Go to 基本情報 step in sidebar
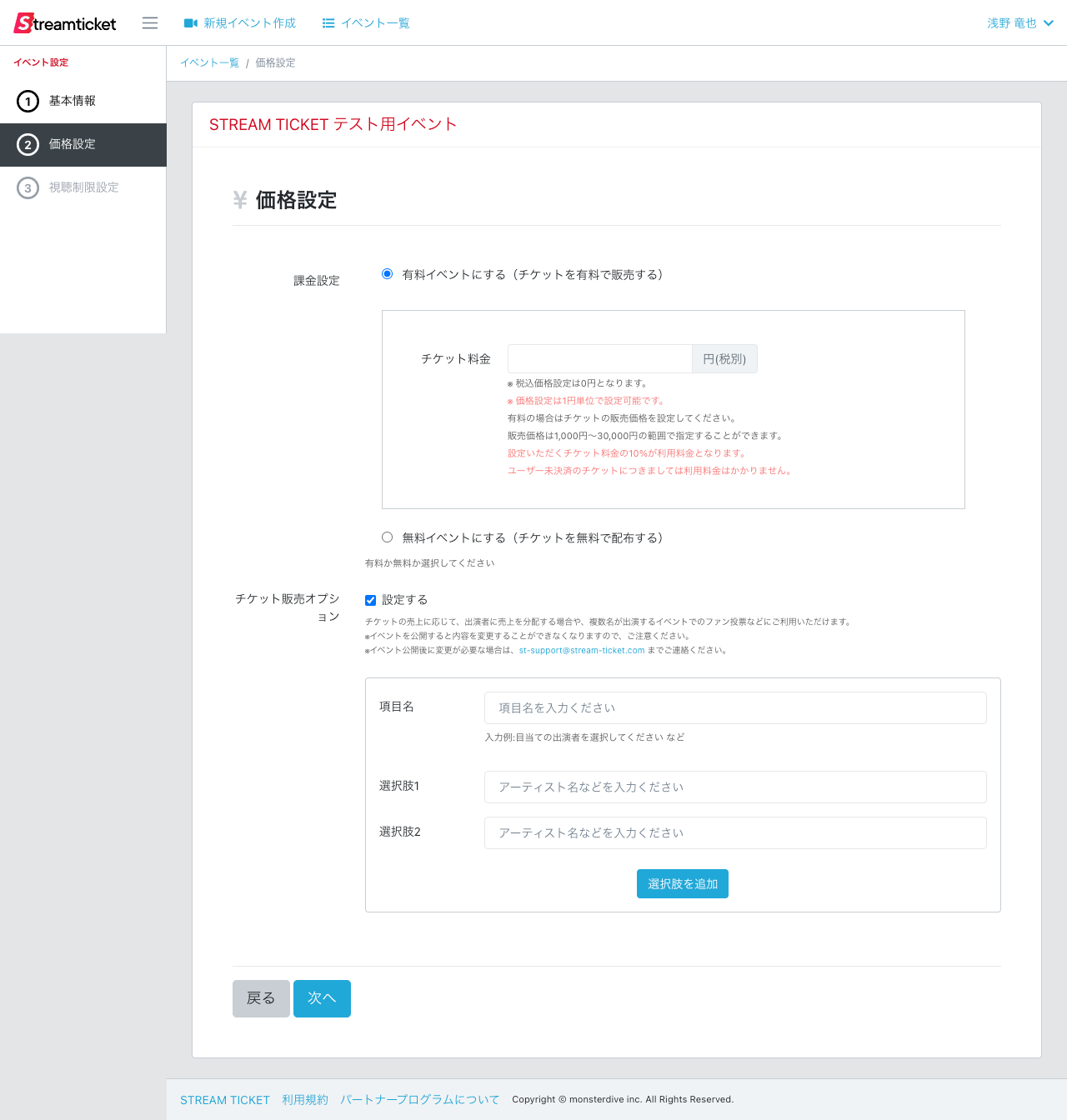Image resolution: width=1067 pixels, height=1120 pixels. pyautogui.click(x=83, y=102)
